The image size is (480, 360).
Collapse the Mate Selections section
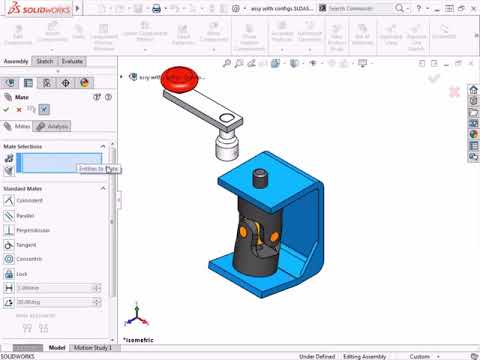[103, 147]
